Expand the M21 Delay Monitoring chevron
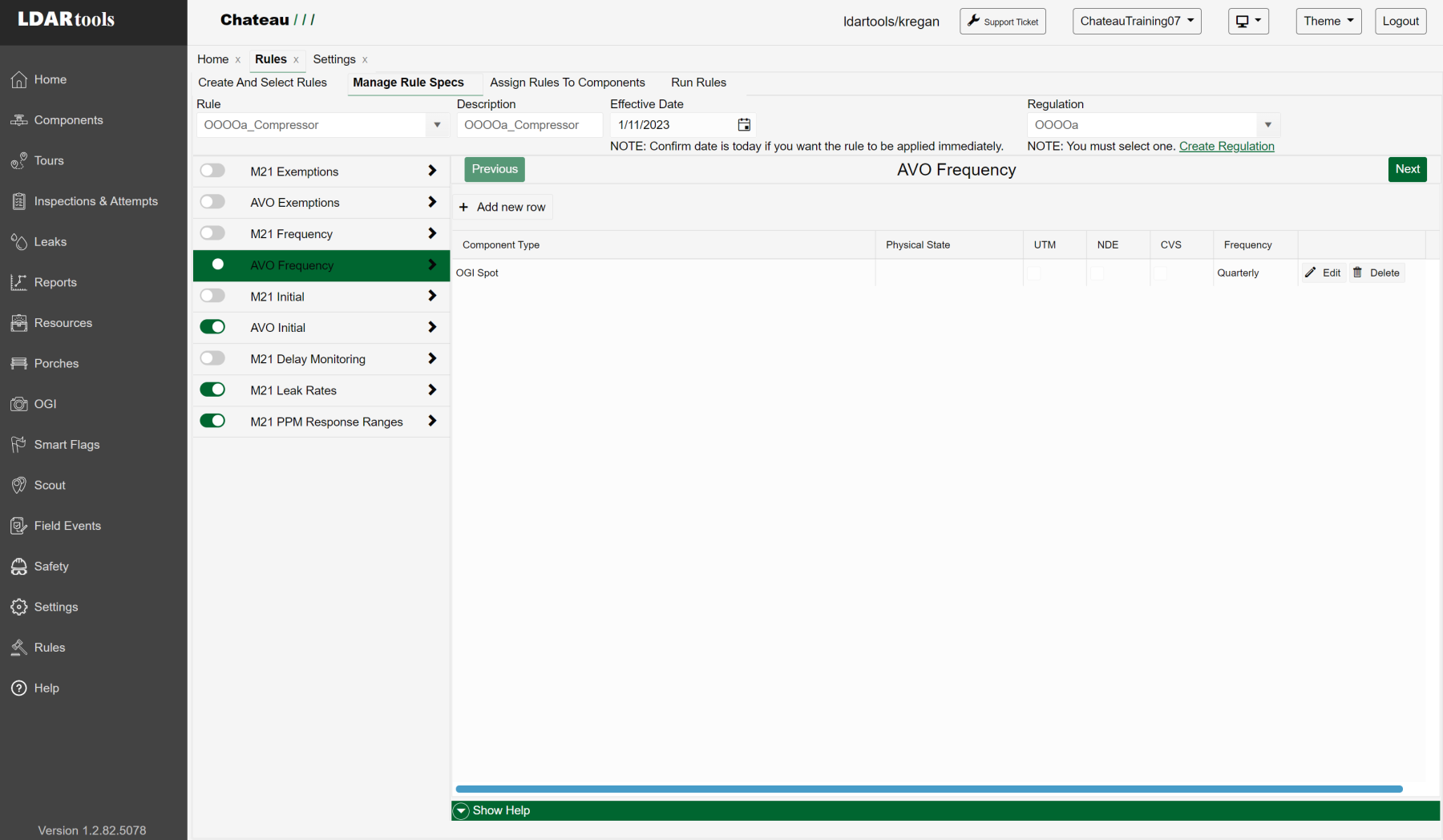The height and width of the screenshot is (840, 1443). 432,358
